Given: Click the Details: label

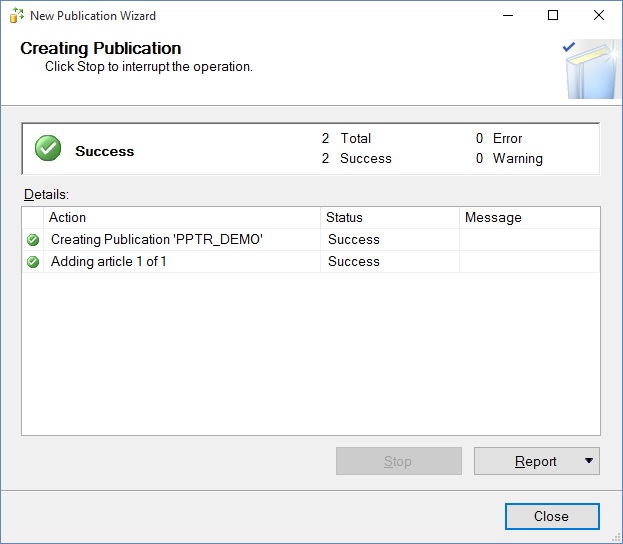Looking at the screenshot, I should tap(46, 195).
